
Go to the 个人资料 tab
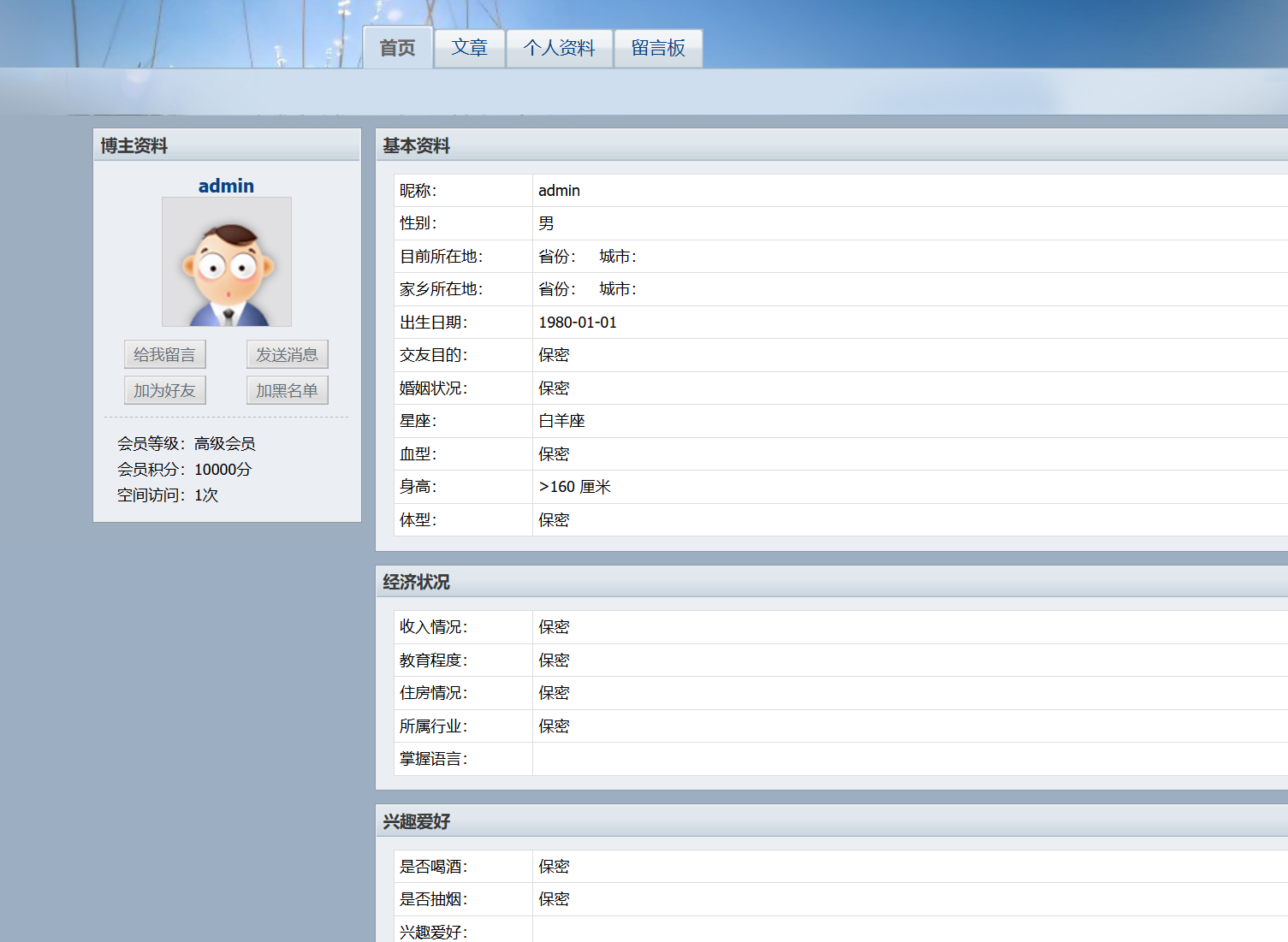click(x=559, y=48)
